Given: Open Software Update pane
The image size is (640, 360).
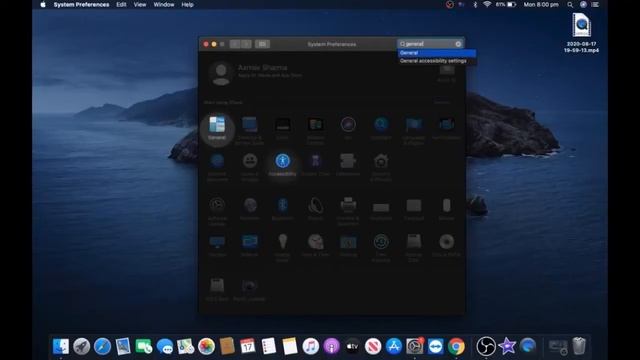Looking at the screenshot, I should (x=217, y=205).
